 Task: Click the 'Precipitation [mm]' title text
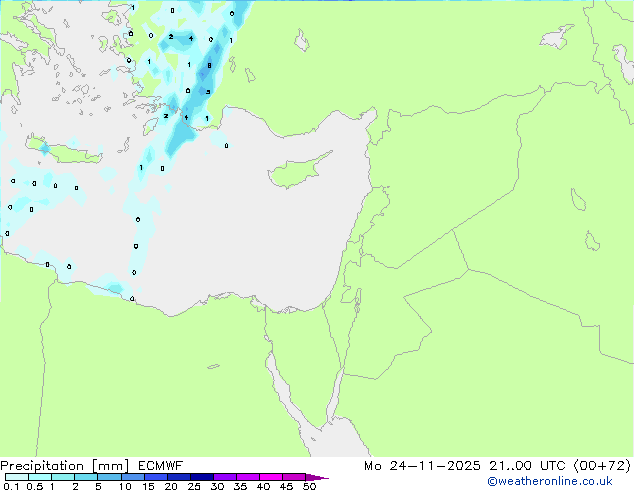point(64,466)
